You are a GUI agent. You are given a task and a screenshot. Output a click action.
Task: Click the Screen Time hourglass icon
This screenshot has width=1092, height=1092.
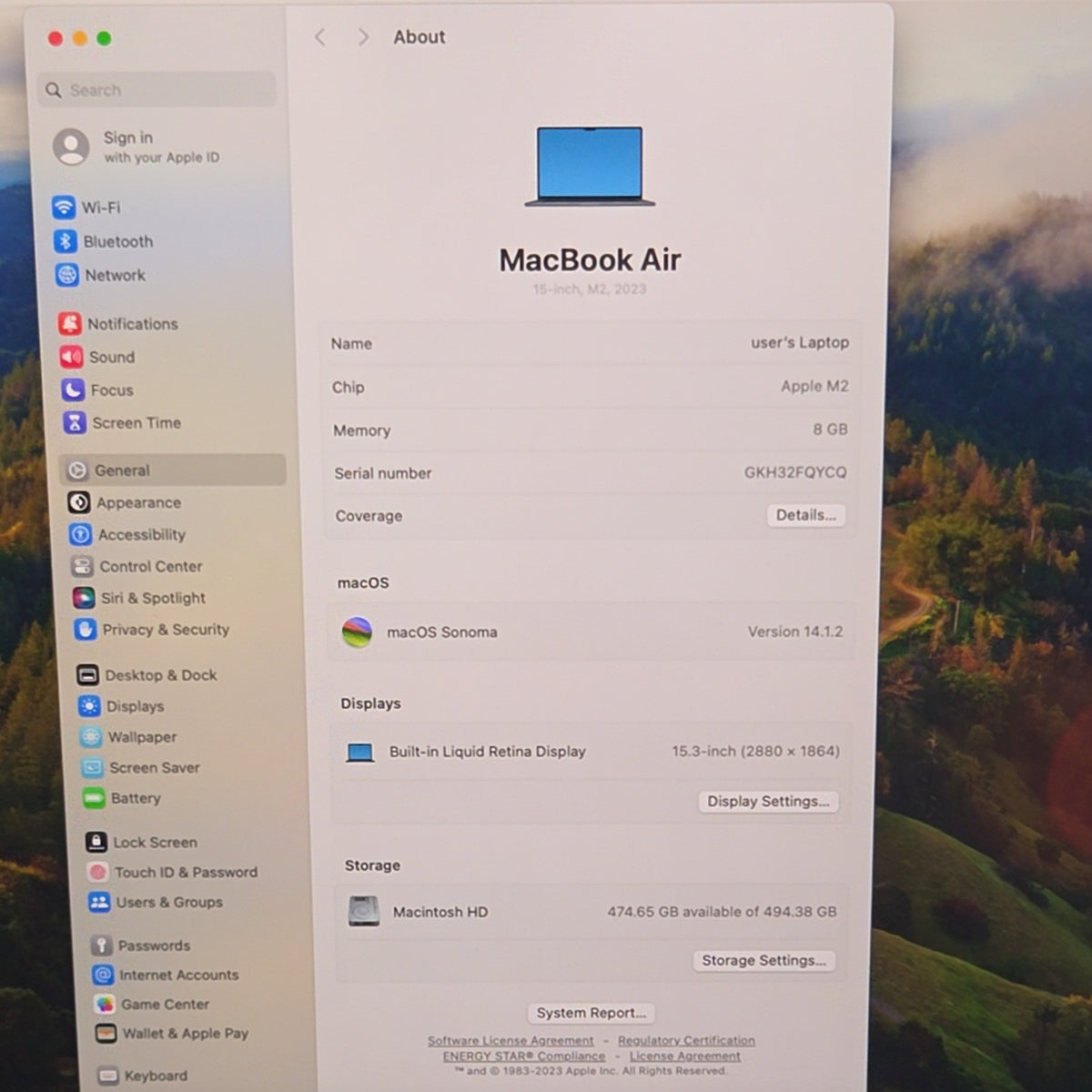[75, 423]
